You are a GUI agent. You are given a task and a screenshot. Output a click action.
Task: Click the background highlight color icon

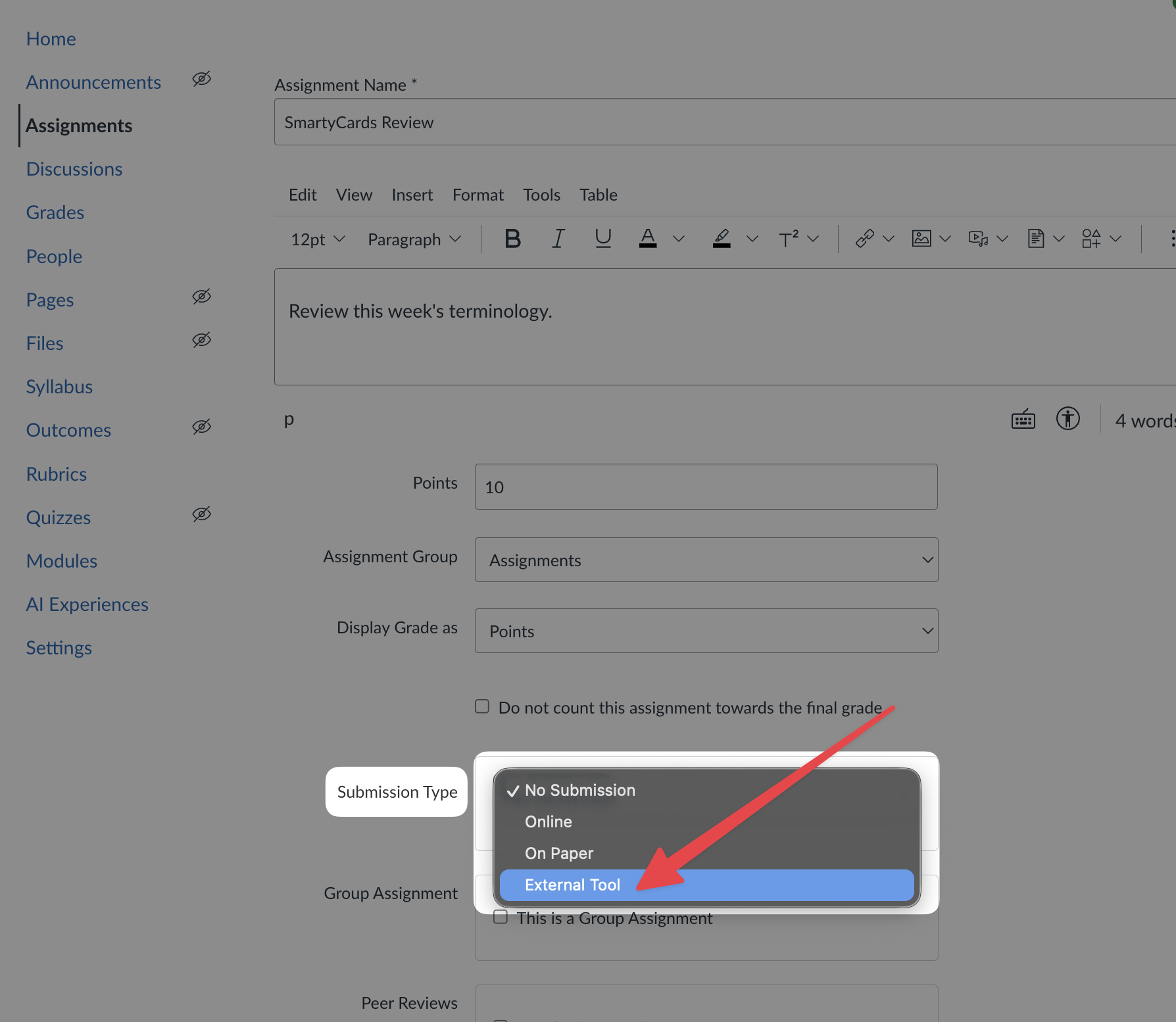[722, 239]
